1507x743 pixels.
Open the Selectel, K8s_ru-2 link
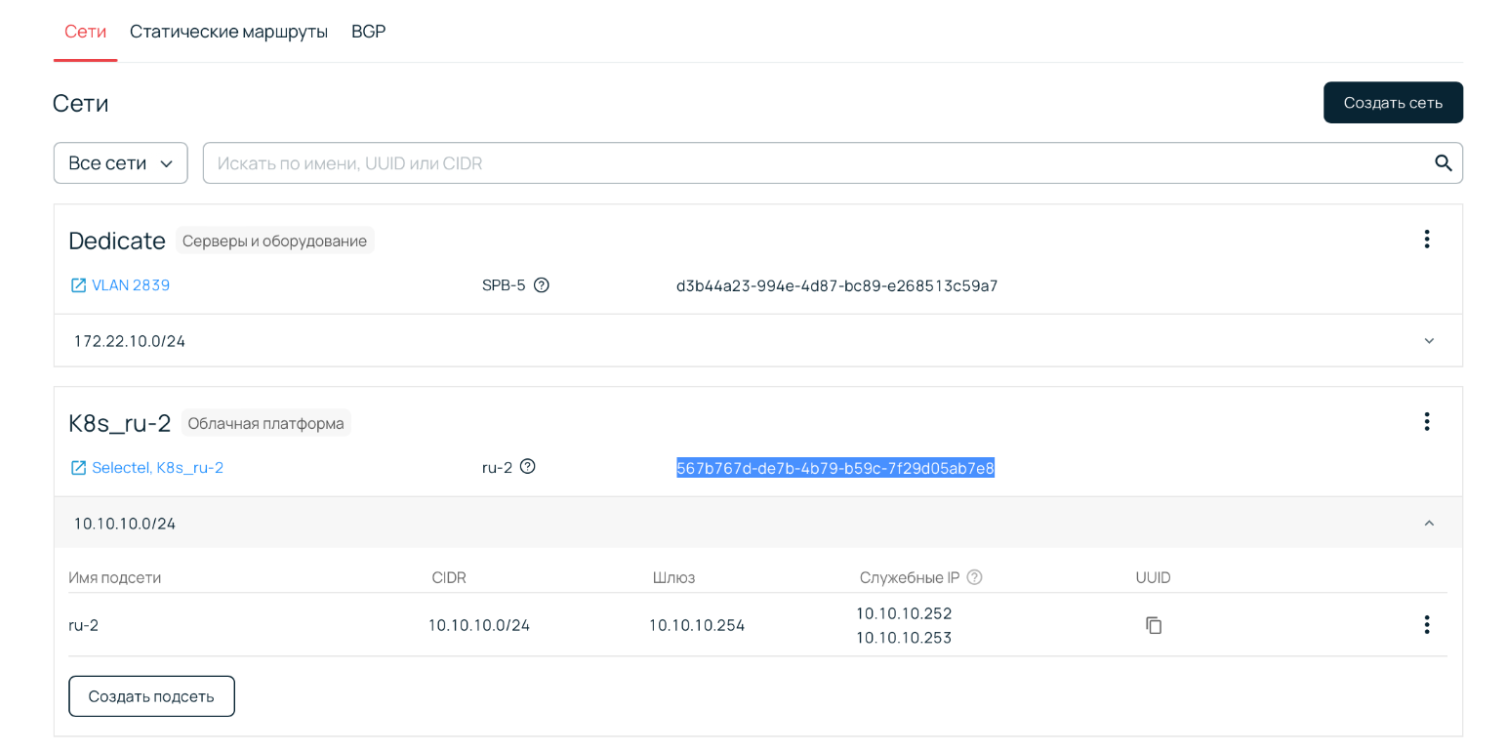coord(157,467)
